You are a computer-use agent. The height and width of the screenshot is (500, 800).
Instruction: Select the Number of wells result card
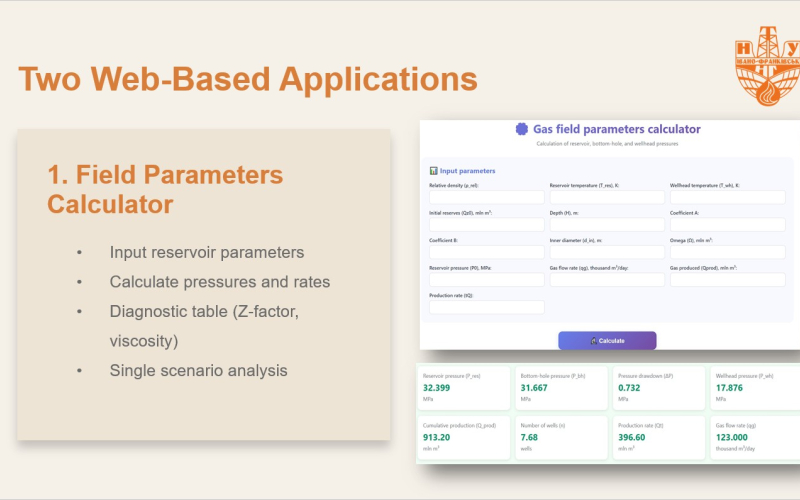click(x=561, y=438)
